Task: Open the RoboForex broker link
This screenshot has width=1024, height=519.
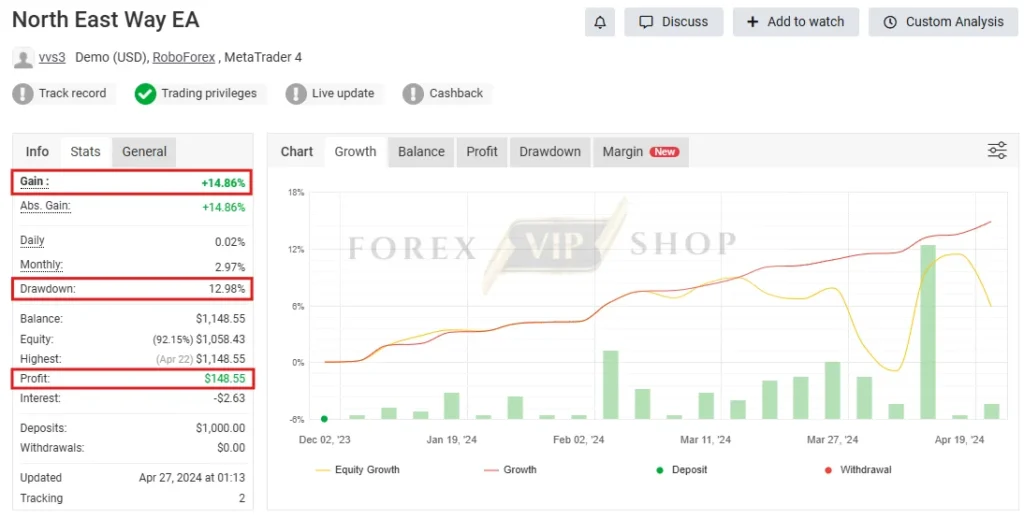Action: point(184,57)
